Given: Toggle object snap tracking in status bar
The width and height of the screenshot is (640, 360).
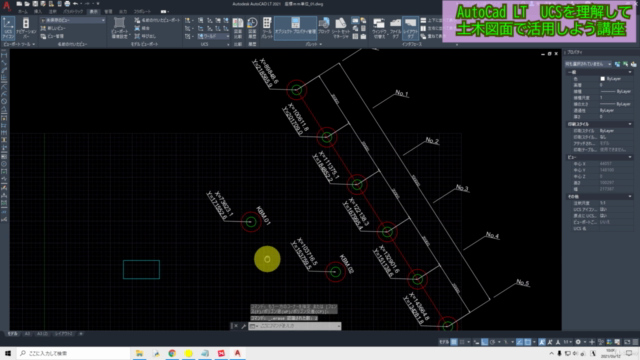Looking at the screenshot, I should (x=519, y=342).
